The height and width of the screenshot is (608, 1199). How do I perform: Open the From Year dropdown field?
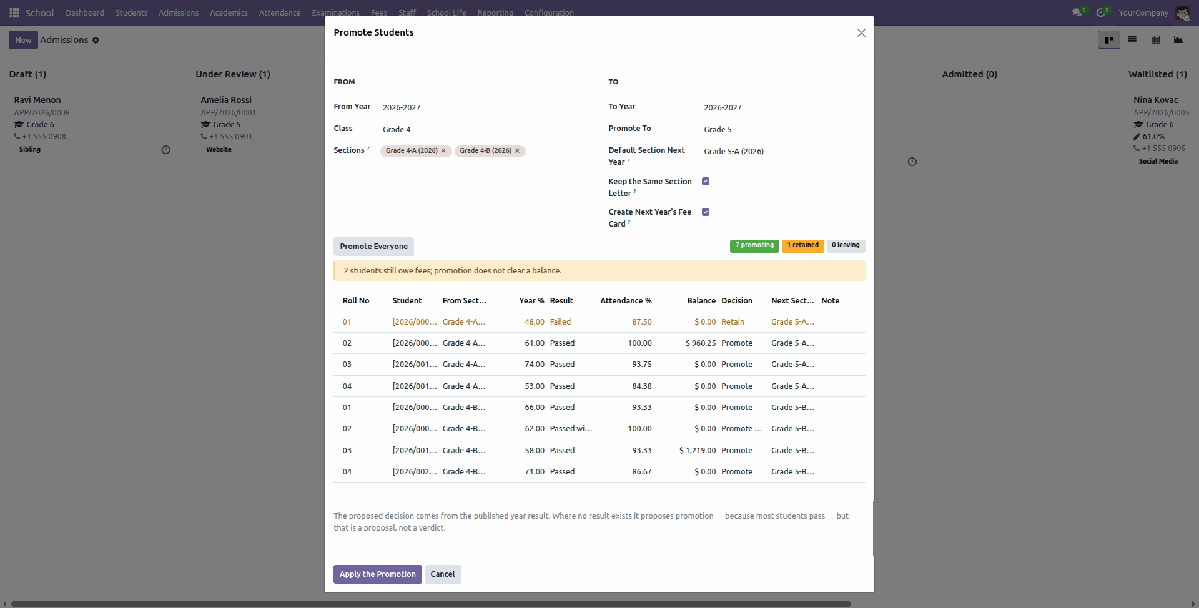tap(489, 108)
